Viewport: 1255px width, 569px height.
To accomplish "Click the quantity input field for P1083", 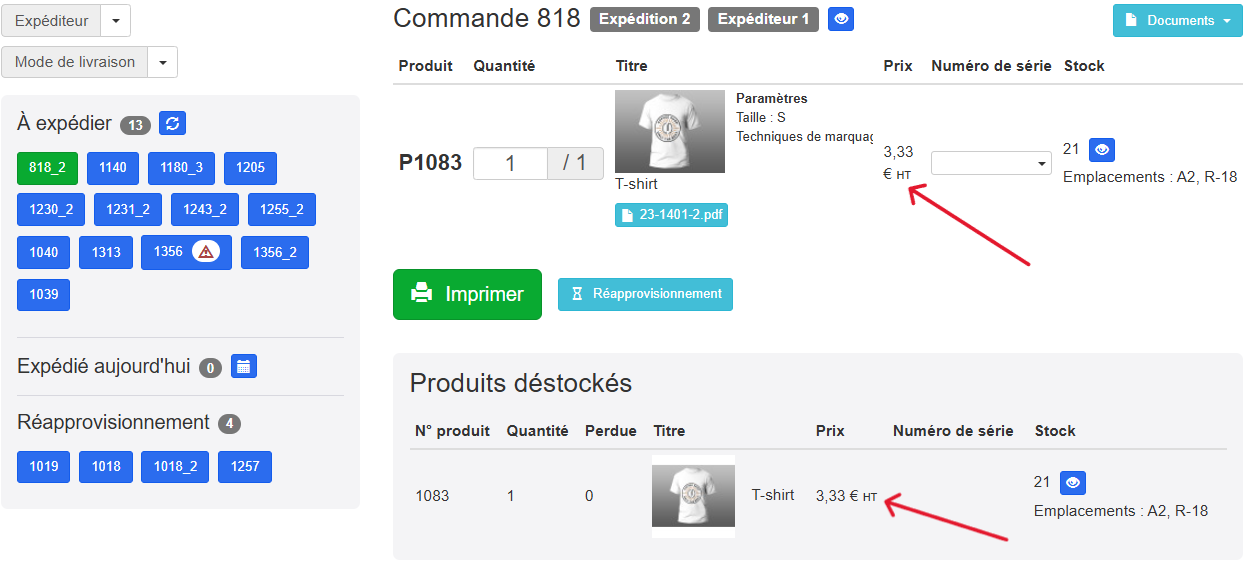I will pos(510,163).
